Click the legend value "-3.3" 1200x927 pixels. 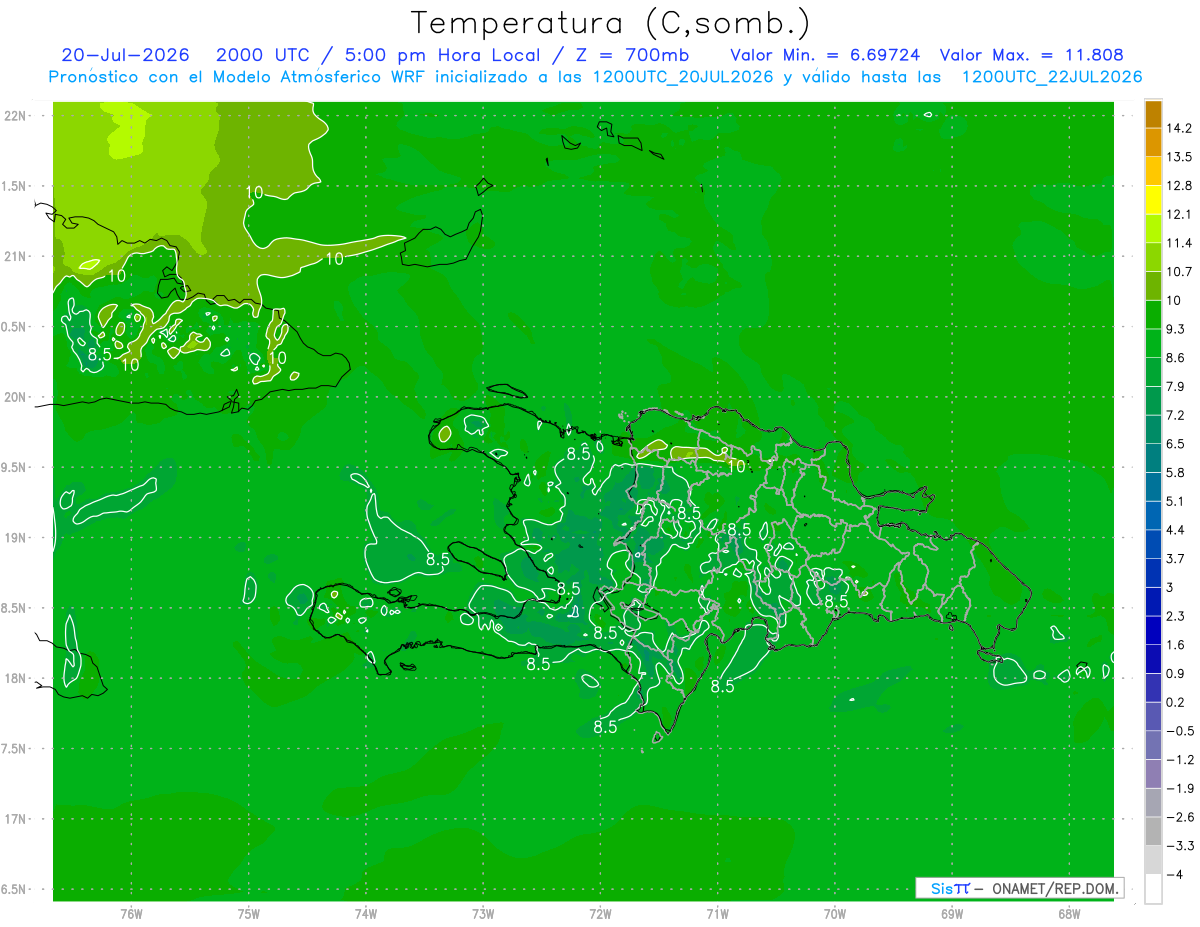coord(1180,846)
